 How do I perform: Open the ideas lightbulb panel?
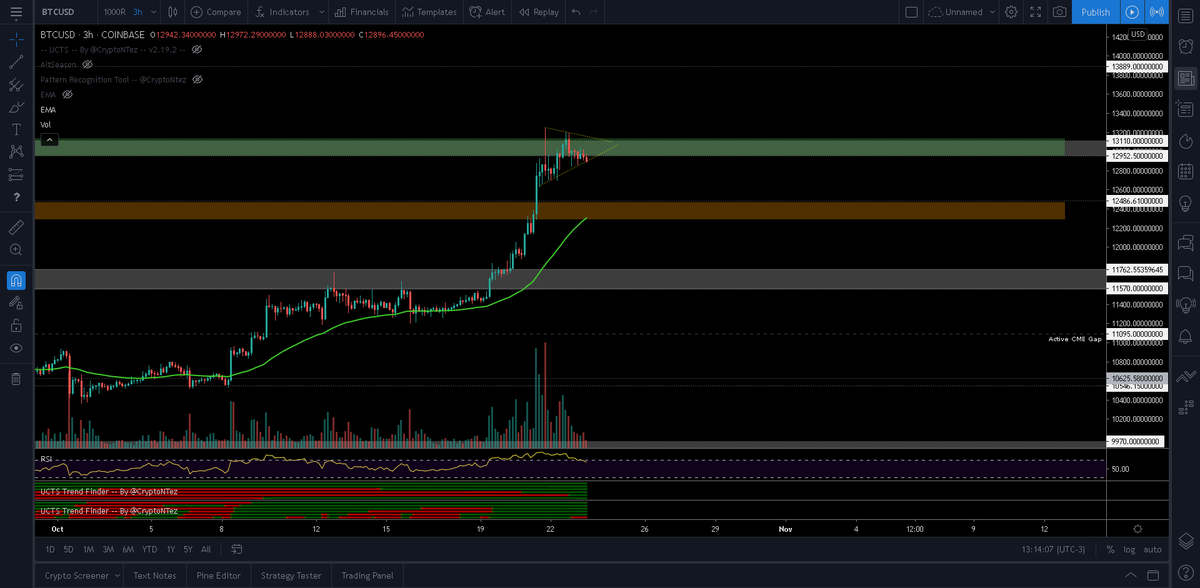[x=1186, y=204]
